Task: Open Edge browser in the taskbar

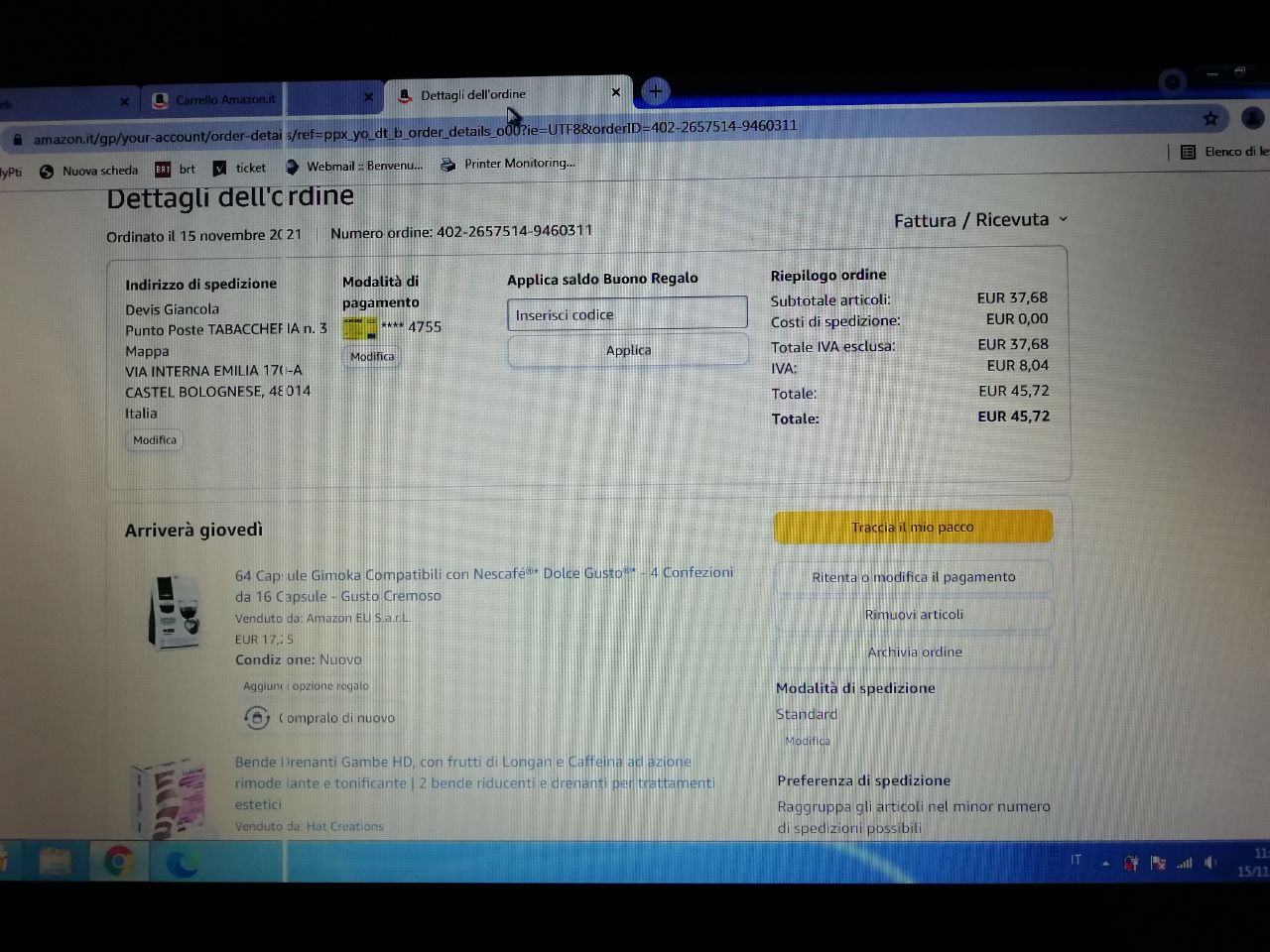Action: click(182, 864)
